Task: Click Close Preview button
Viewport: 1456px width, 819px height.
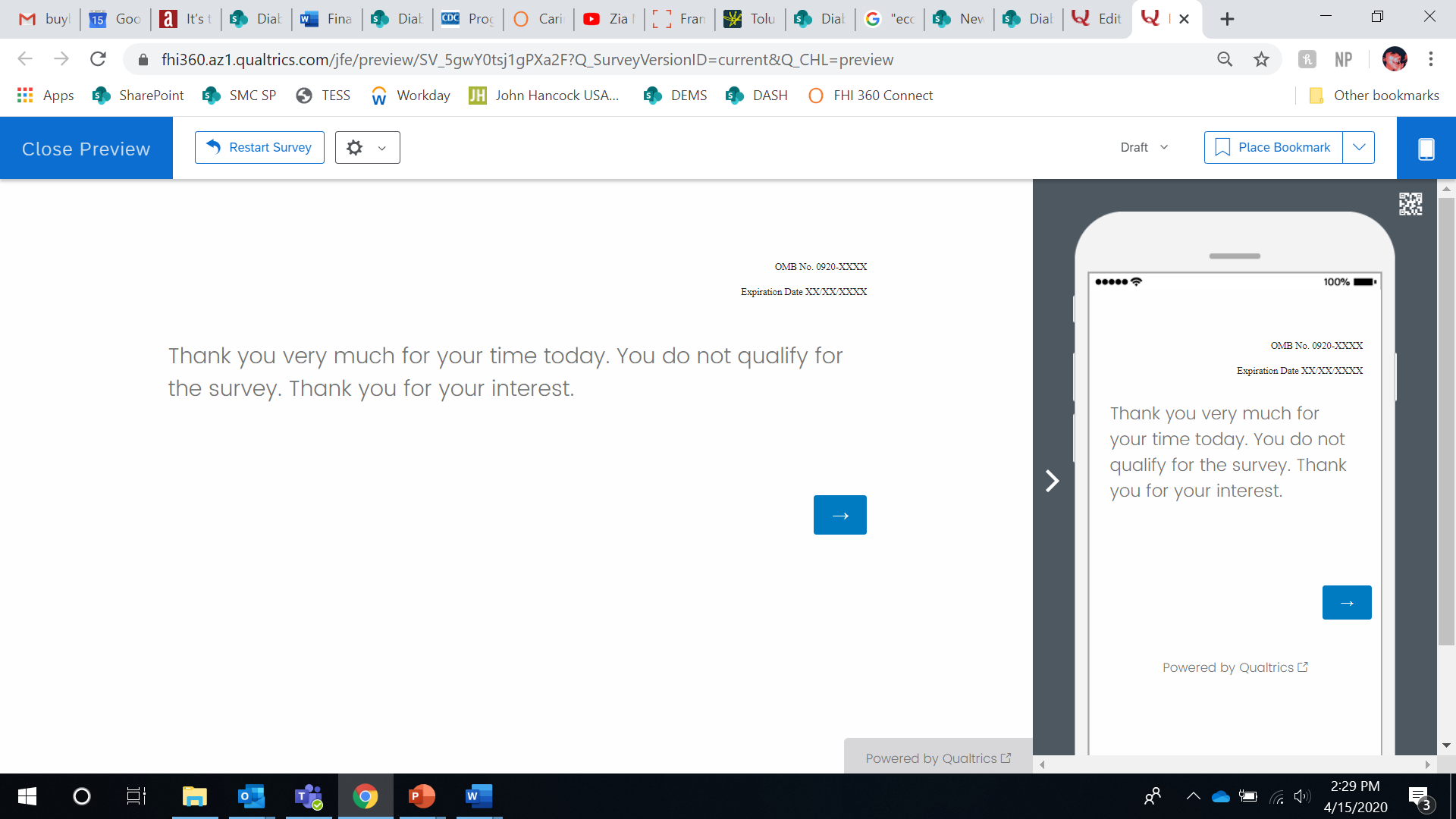Action: pyautogui.click(x=86, y=149)
